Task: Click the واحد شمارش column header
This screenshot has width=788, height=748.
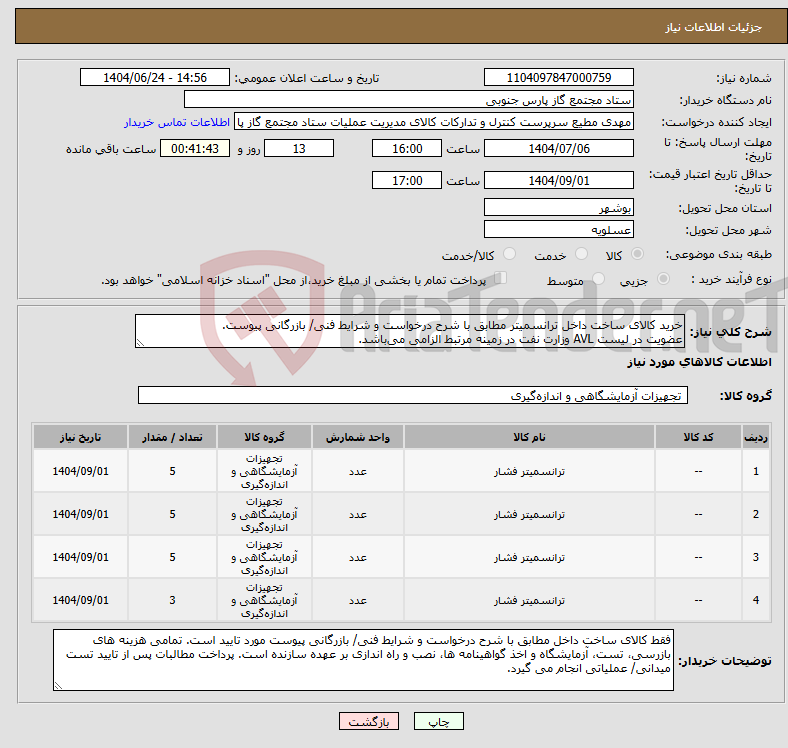Action: coord(358,437)
